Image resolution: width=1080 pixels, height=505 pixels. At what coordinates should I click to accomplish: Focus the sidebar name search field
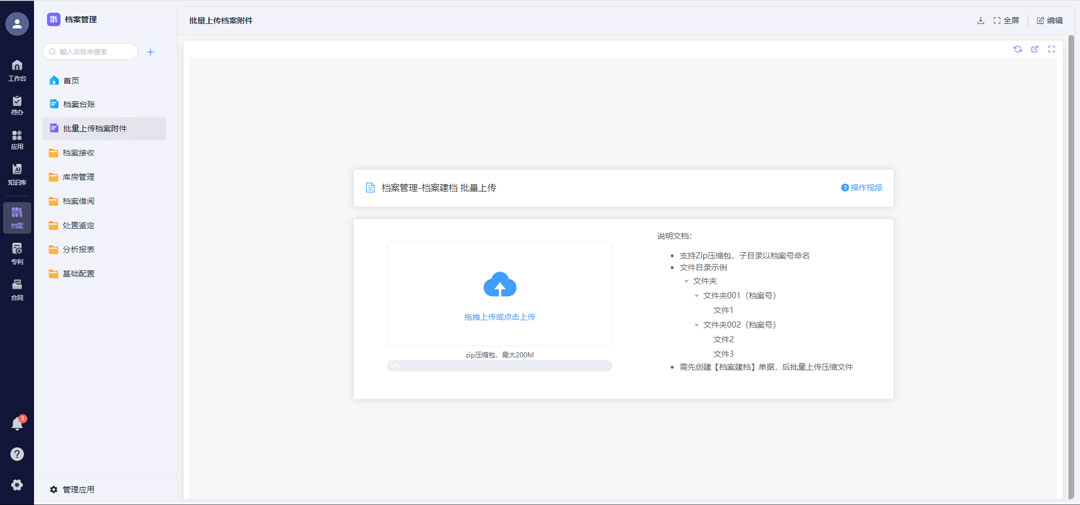(95, 51)
